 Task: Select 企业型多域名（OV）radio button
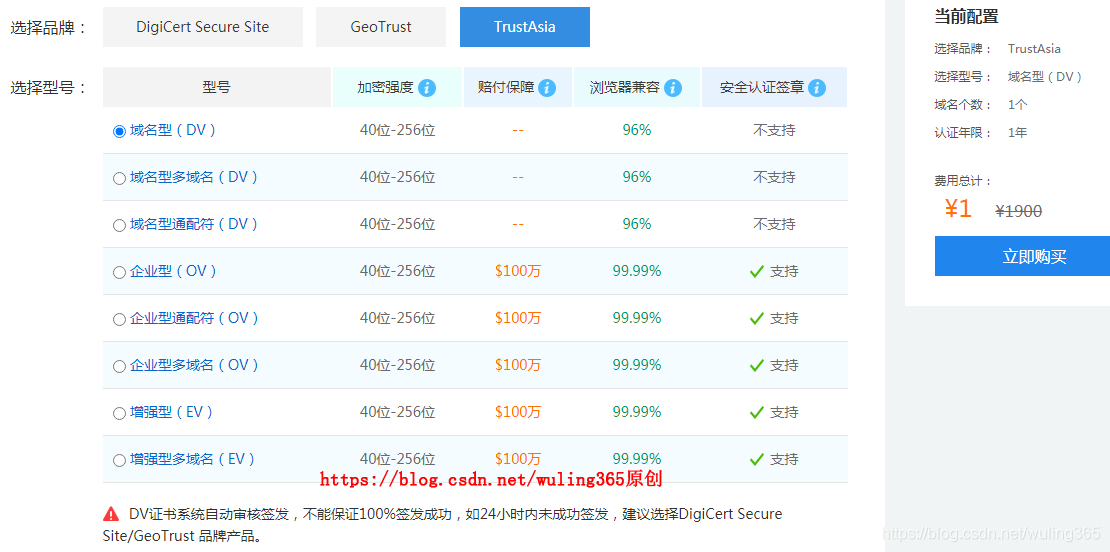(119, 366)
